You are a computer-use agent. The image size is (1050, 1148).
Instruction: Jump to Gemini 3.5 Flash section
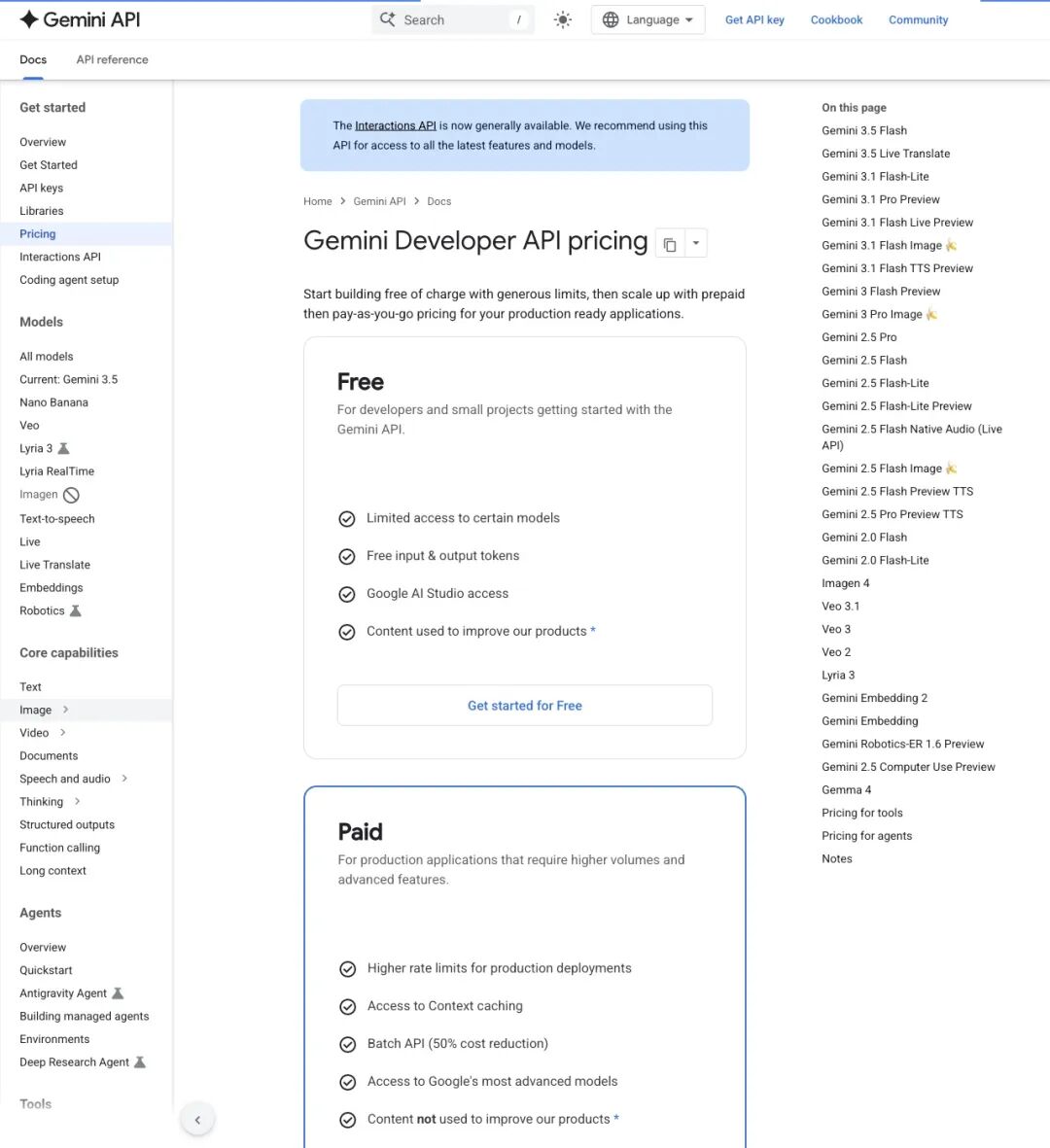click(x=864, y=130)
